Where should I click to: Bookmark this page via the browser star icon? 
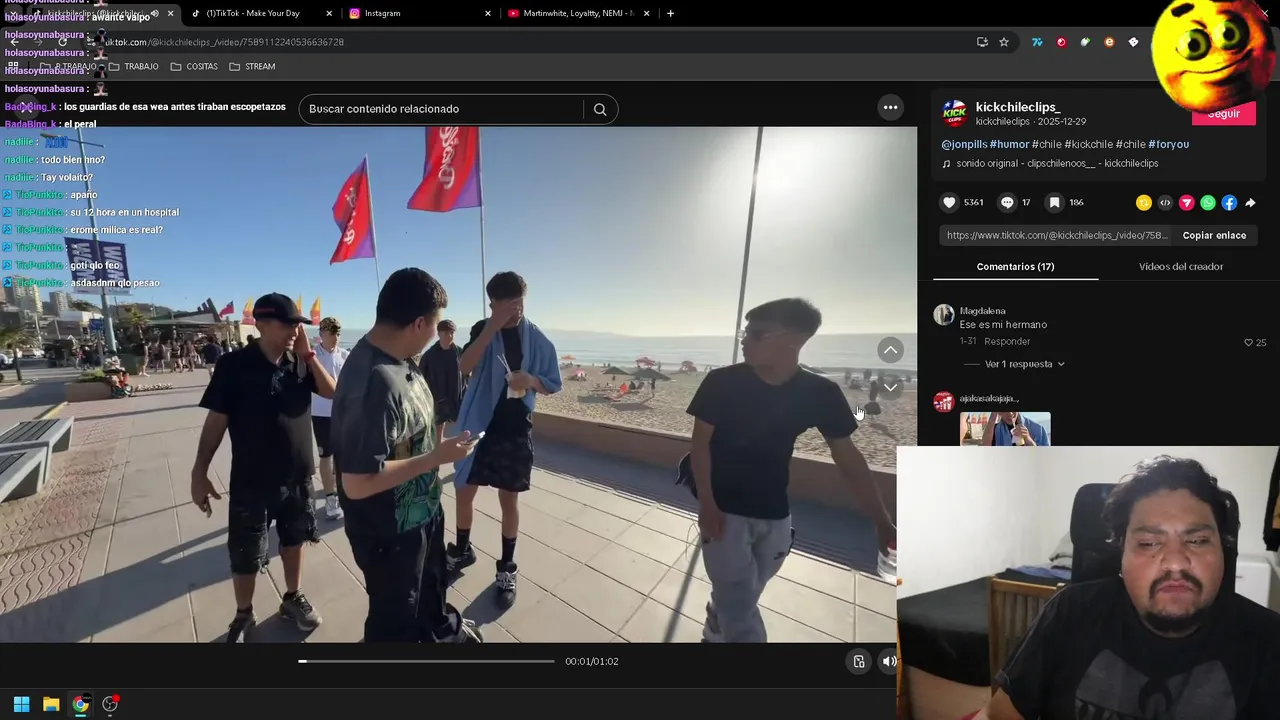[1004, 42]
